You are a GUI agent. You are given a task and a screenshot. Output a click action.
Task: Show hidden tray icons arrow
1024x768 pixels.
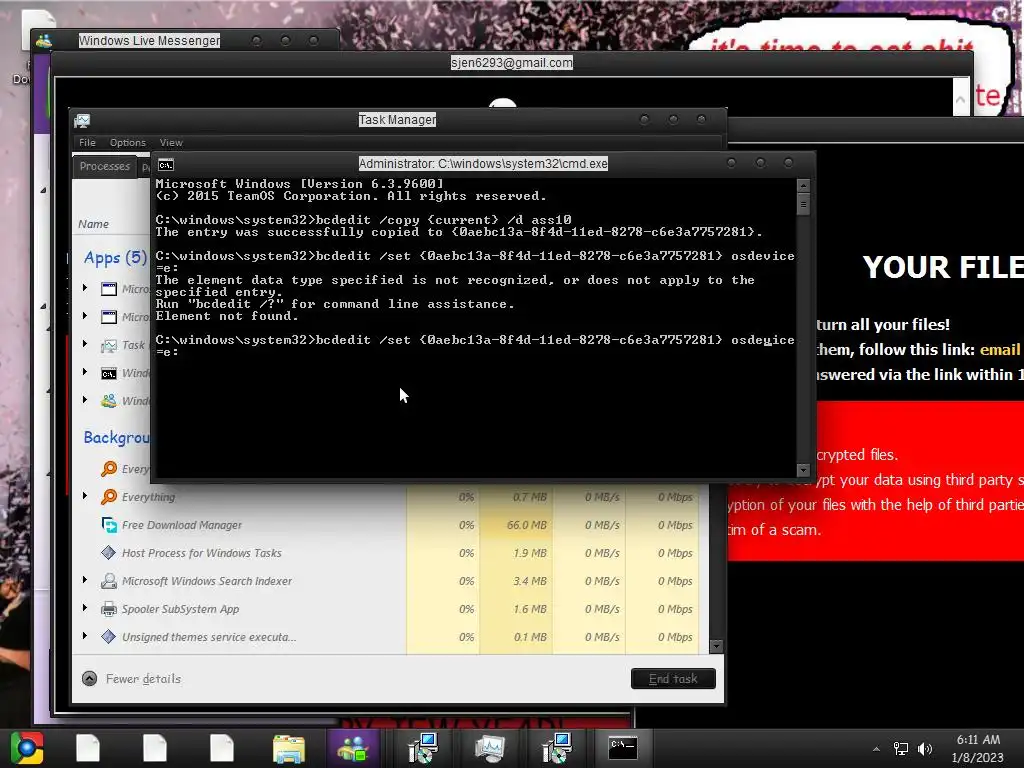click(x=876, y=748)
